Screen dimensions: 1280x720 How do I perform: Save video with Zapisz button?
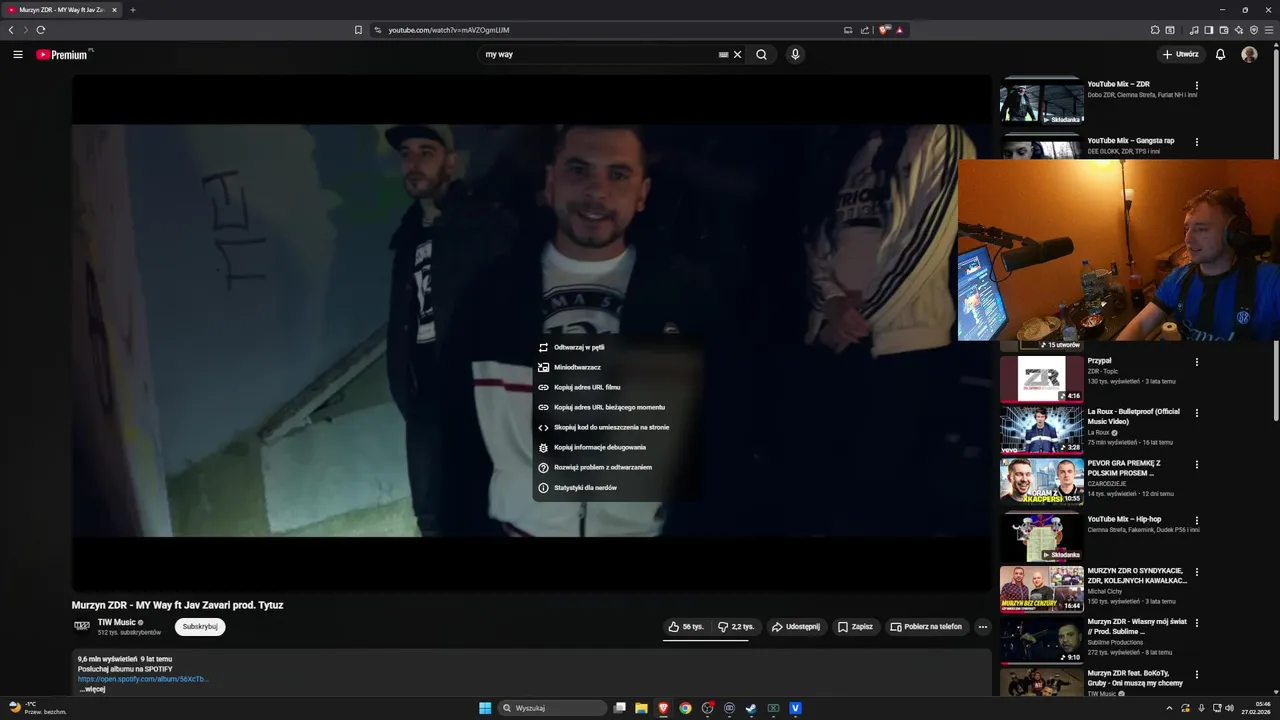(855, 627)
